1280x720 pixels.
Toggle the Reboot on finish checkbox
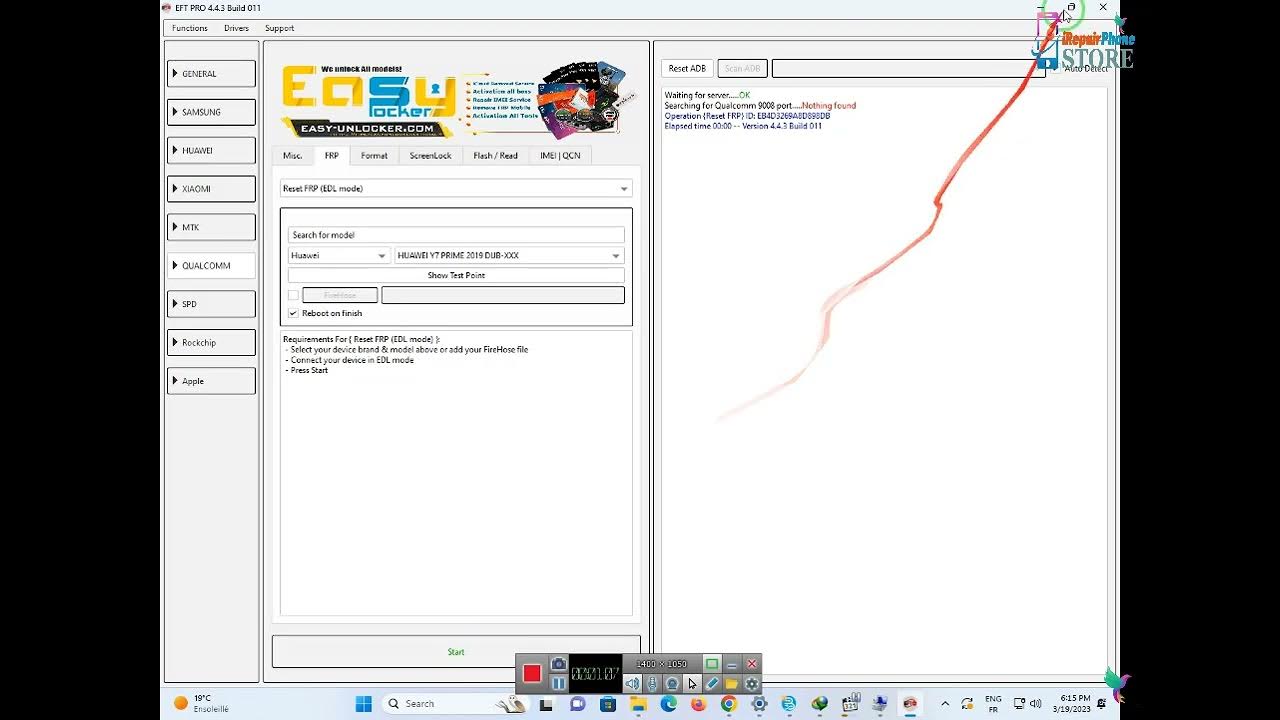click(x=293, y=313)
